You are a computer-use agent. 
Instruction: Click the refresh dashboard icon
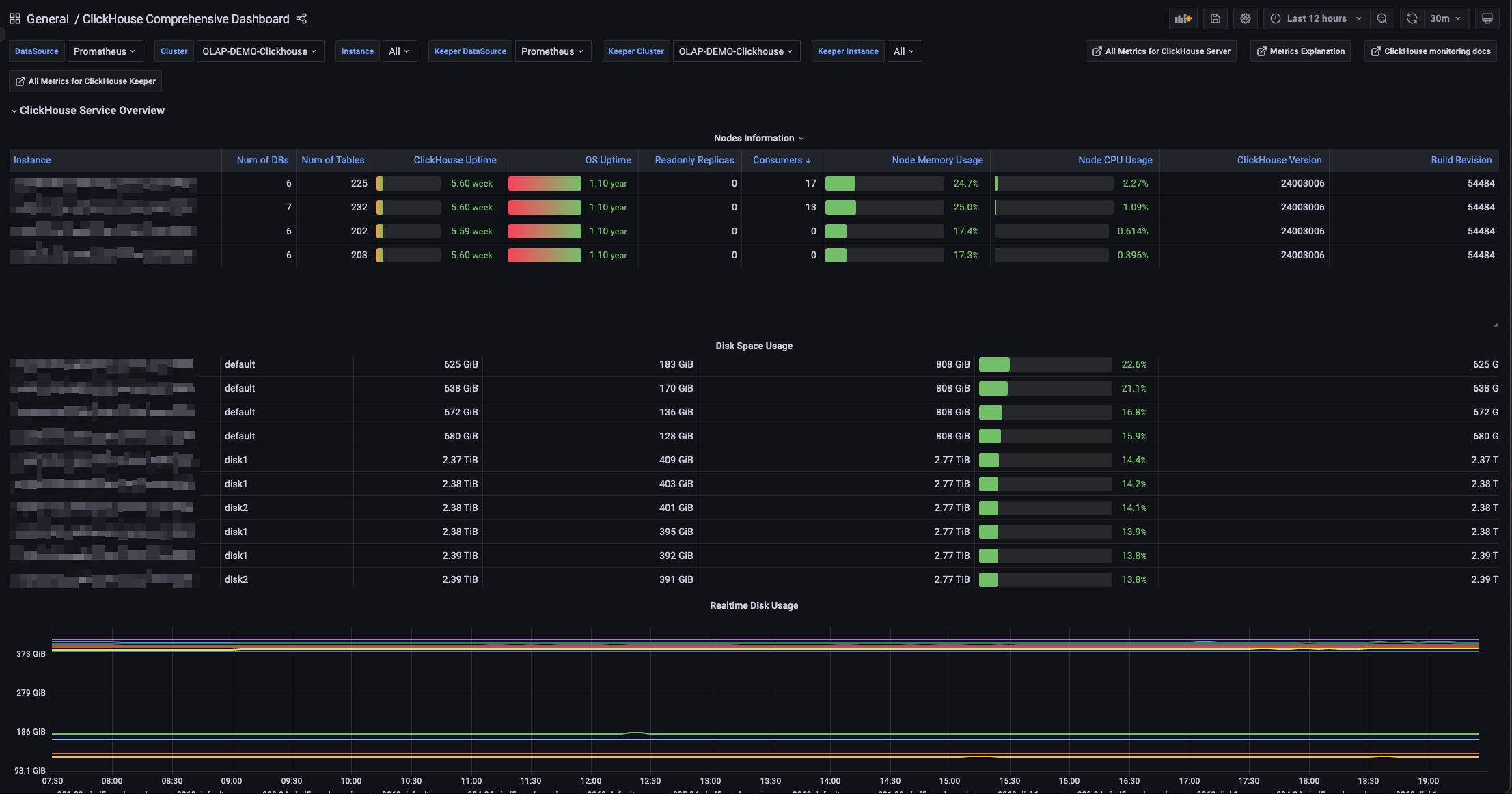pos(1412,18)
